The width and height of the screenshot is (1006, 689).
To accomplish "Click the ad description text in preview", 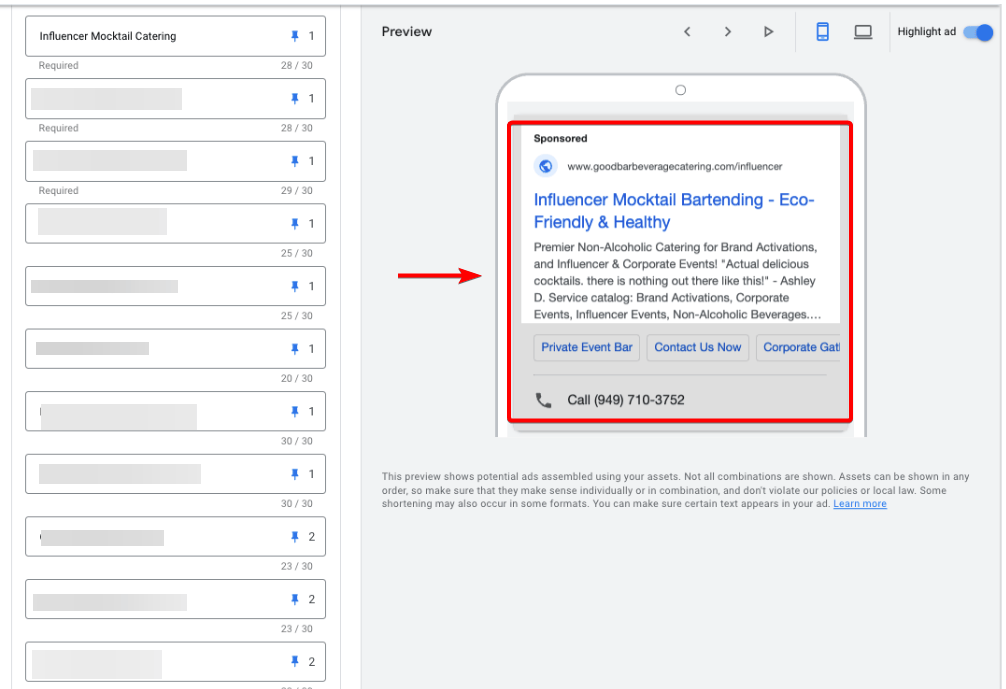I will point(676,281).
